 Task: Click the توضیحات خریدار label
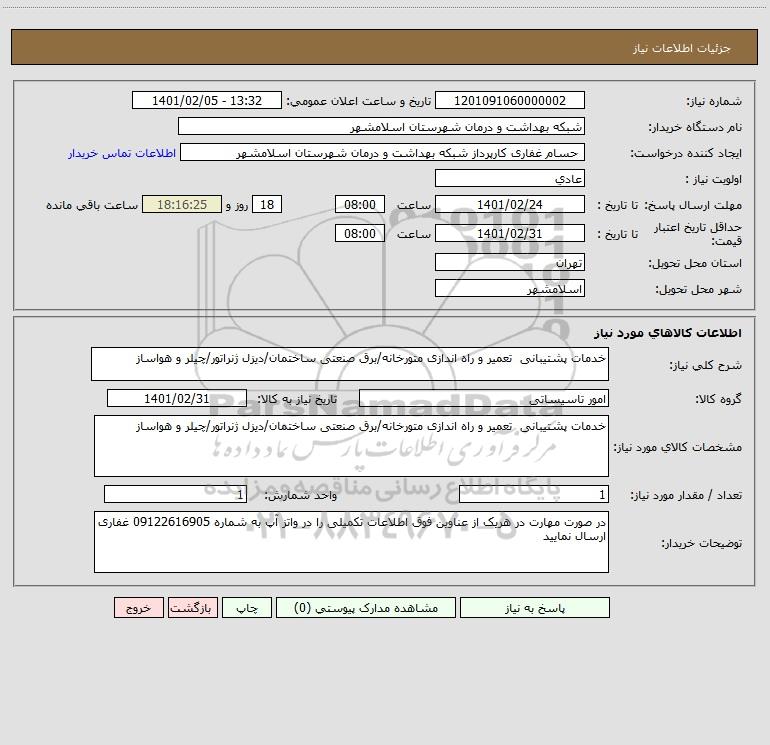click(x=702, y=544)
